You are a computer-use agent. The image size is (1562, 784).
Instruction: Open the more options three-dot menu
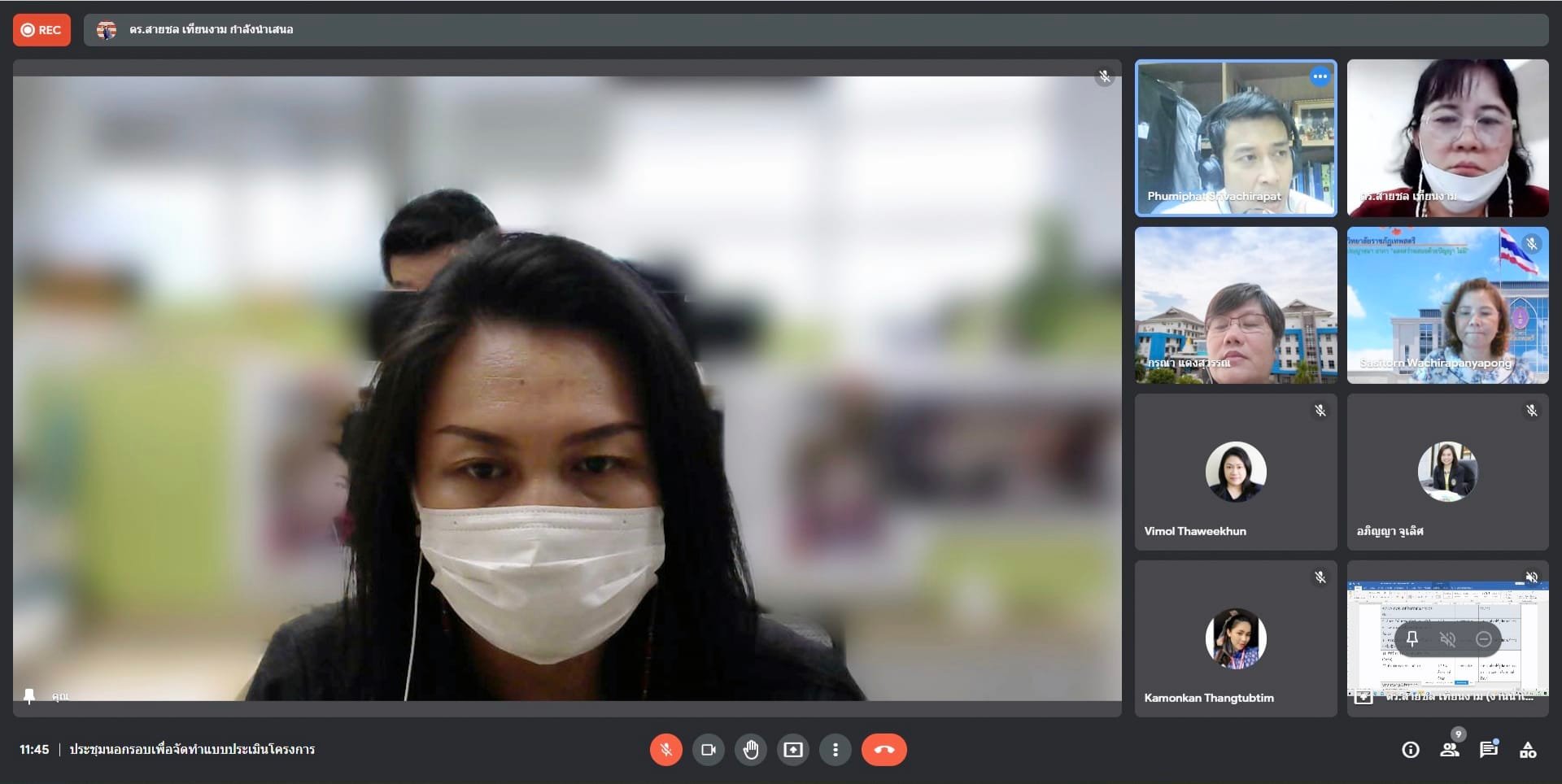point(836,750)
